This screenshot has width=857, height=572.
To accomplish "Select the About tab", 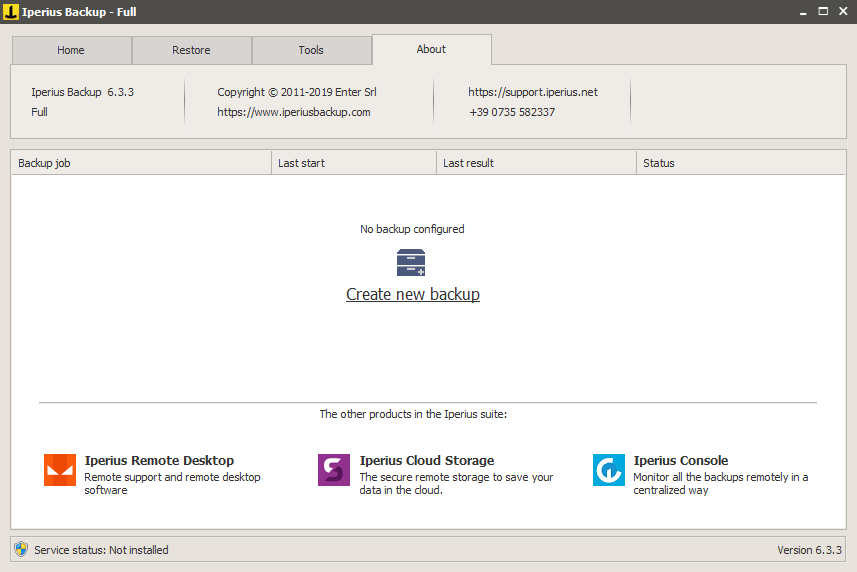I will click(x=432, y=49).
